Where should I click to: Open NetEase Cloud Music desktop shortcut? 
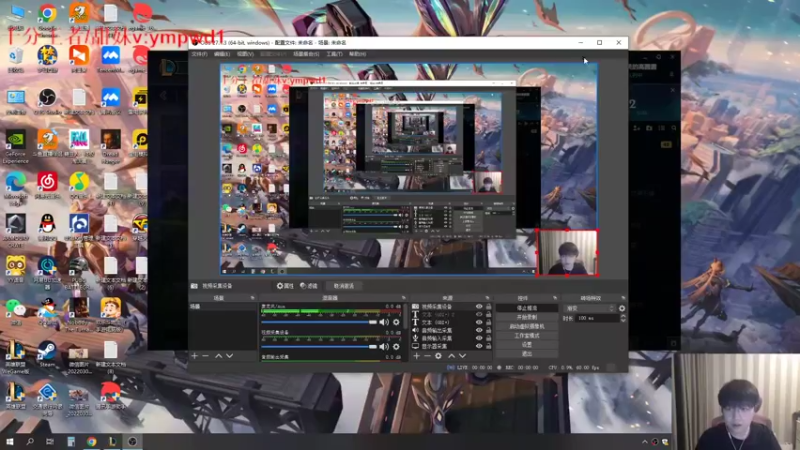(47, 185)
